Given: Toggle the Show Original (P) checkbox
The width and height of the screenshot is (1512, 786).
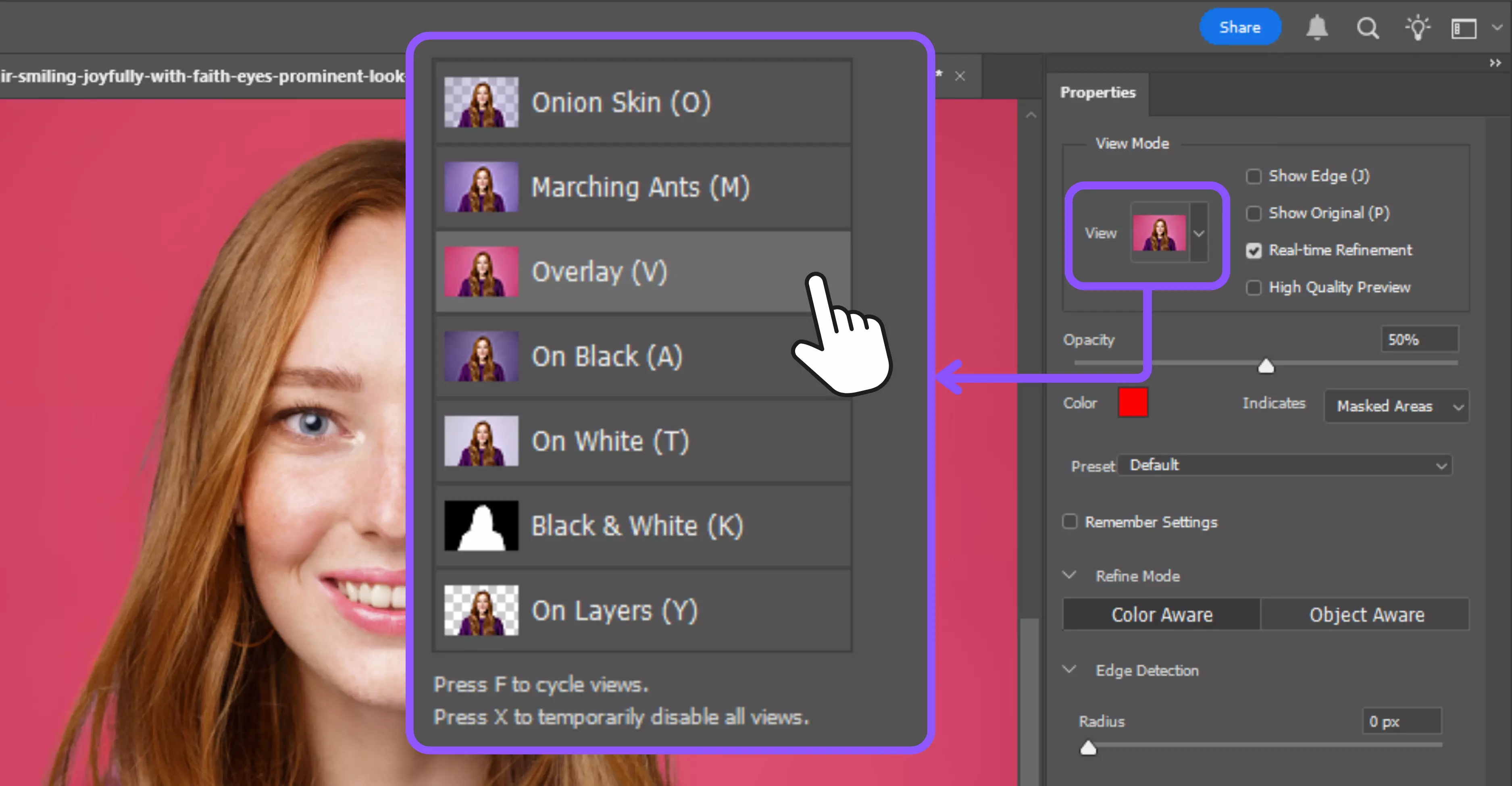Looking at the screenshot, I should (x=1254, y=214).
